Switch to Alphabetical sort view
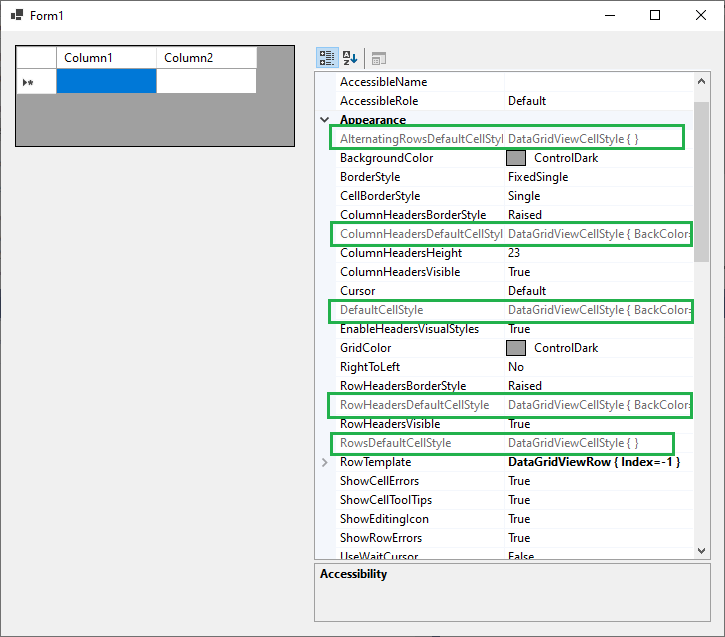 tap(350, 58)
